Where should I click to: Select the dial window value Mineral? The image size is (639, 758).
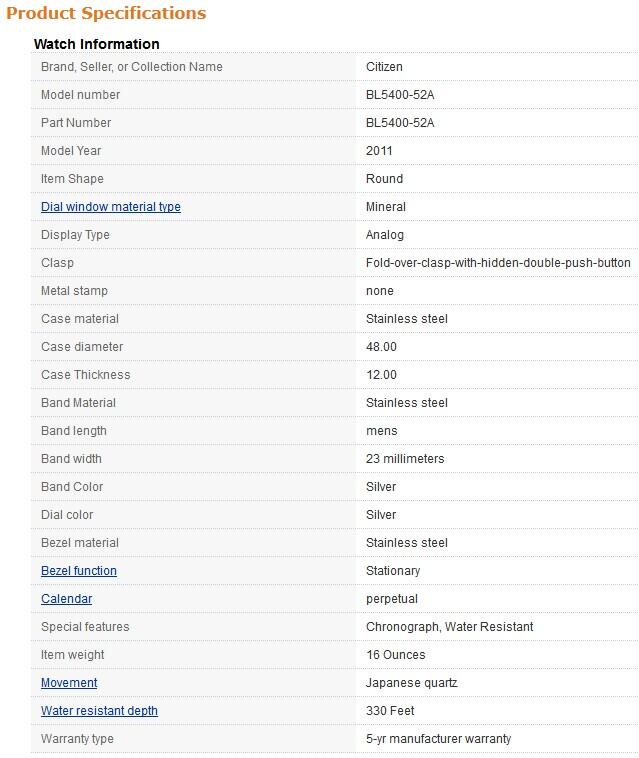(386, 207)
